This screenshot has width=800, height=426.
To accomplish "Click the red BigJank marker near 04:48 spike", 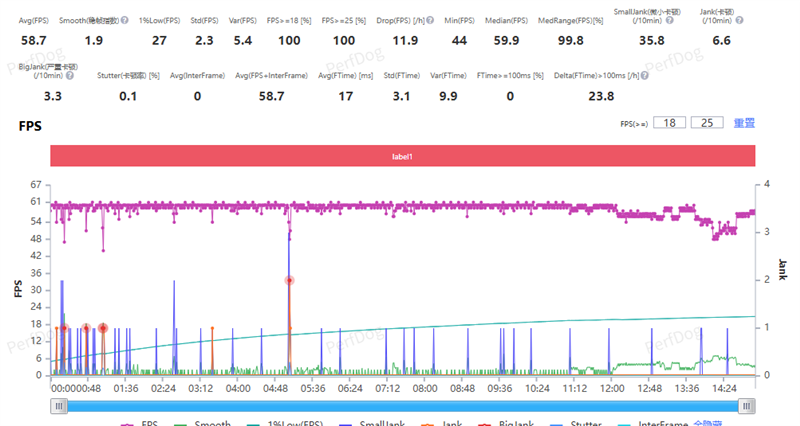I will [x=289, y=280].
